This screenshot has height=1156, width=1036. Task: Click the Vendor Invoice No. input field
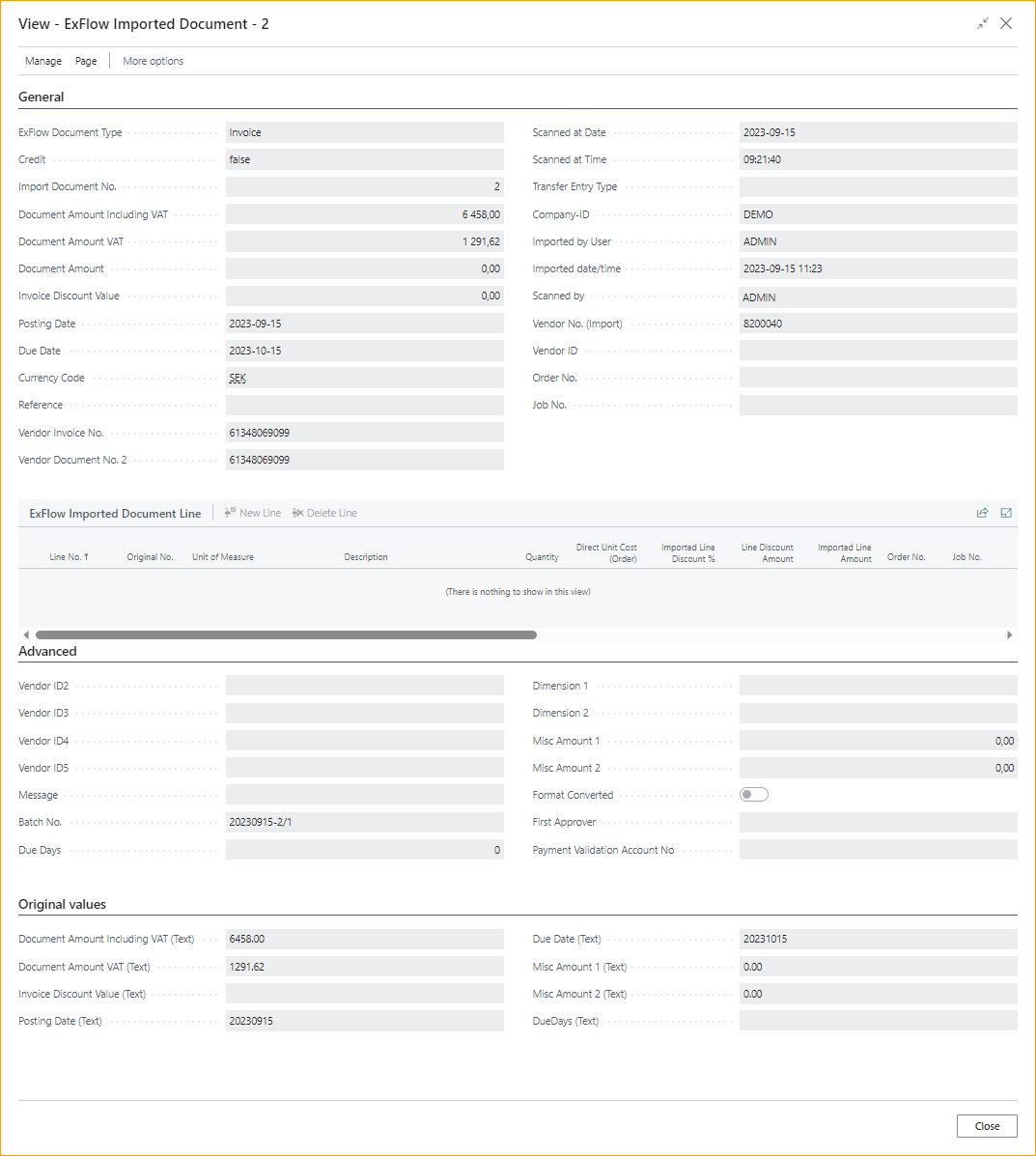[365, 432]
